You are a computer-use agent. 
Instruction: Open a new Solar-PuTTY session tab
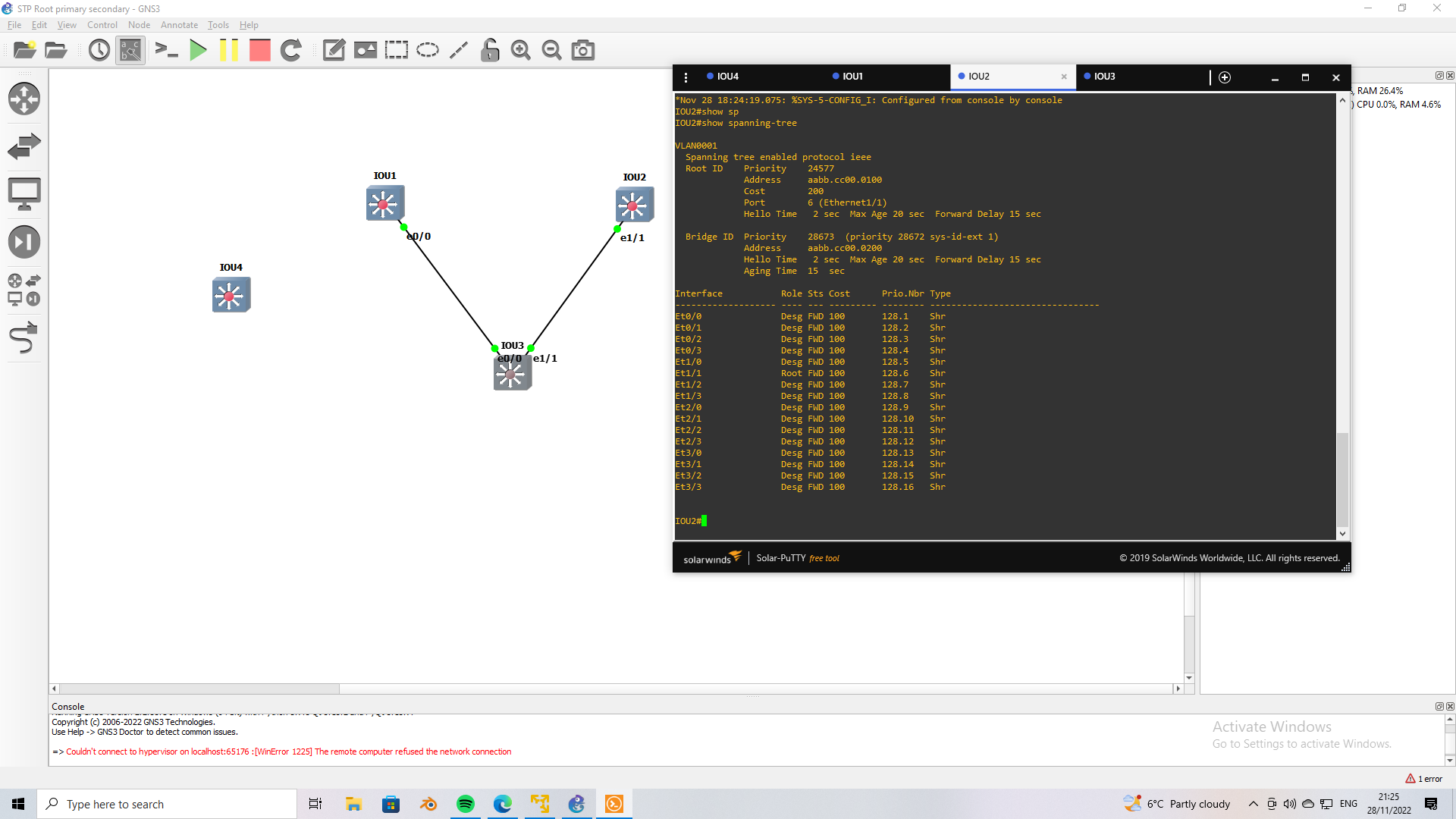click(x=1225, y=77)
